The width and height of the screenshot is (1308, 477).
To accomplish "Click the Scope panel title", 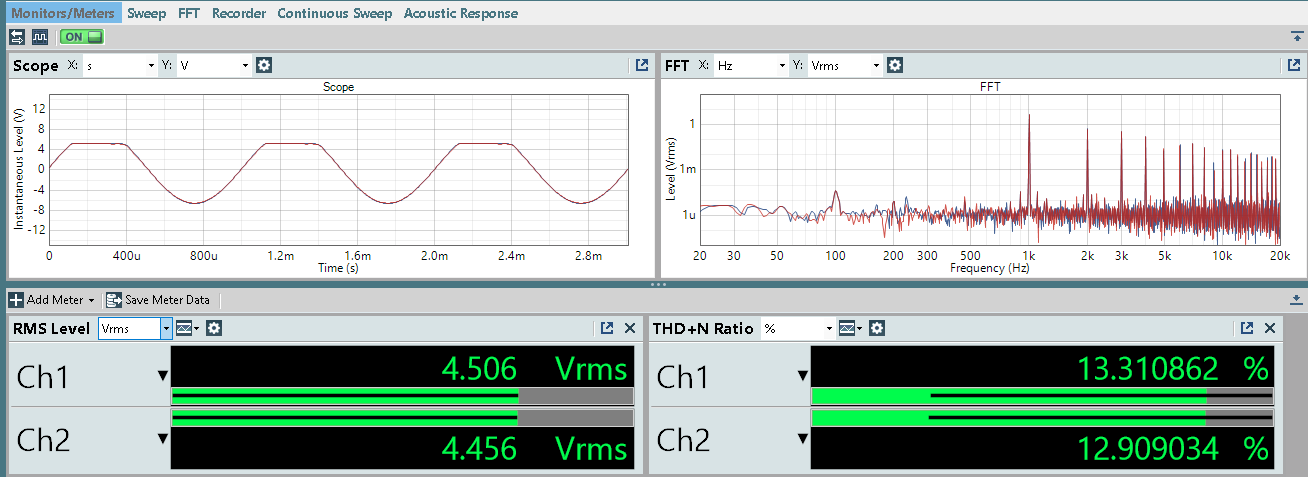I will pyautogui.click(x=35, y=66).
